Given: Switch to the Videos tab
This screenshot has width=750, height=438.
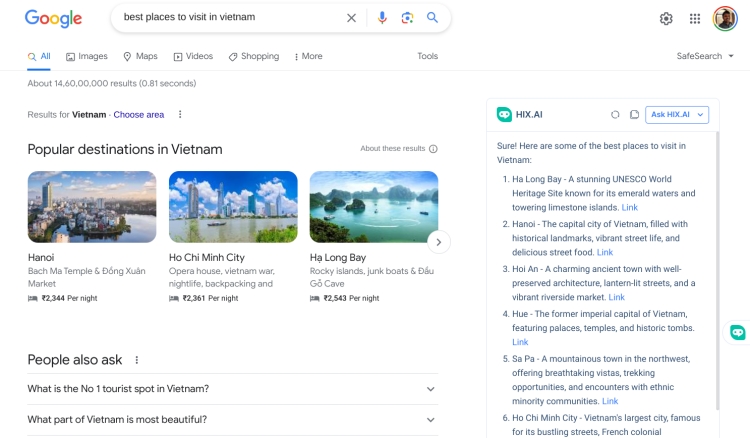Looking at the screenshot, I should pos(193,56).
